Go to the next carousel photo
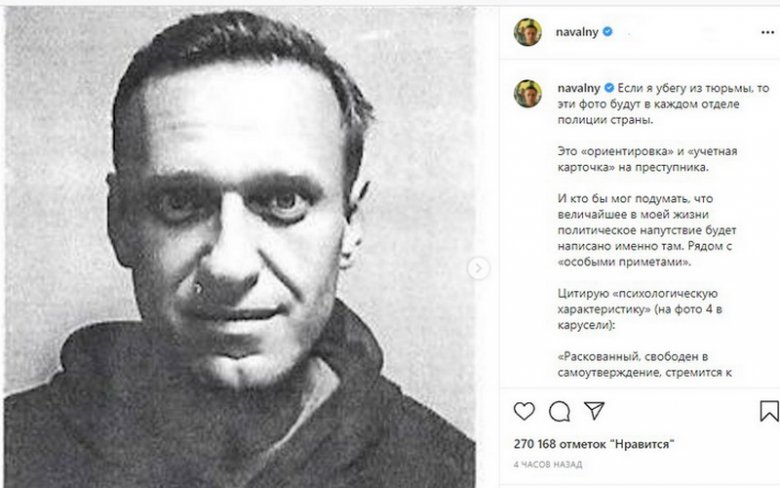The image size is (780, 488). click(479, 268)
